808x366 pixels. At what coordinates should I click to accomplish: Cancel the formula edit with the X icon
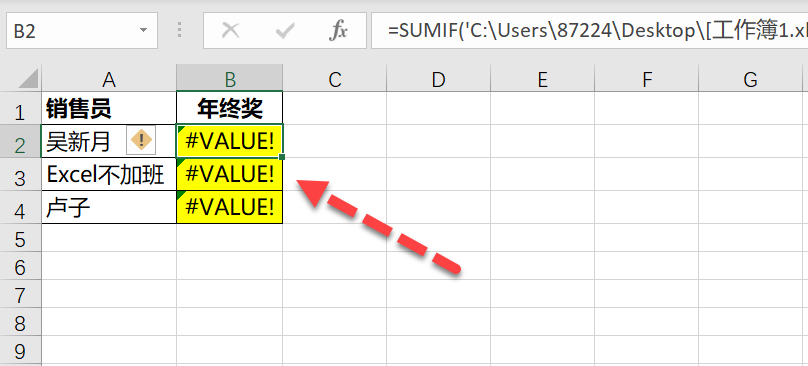(230, 31)
